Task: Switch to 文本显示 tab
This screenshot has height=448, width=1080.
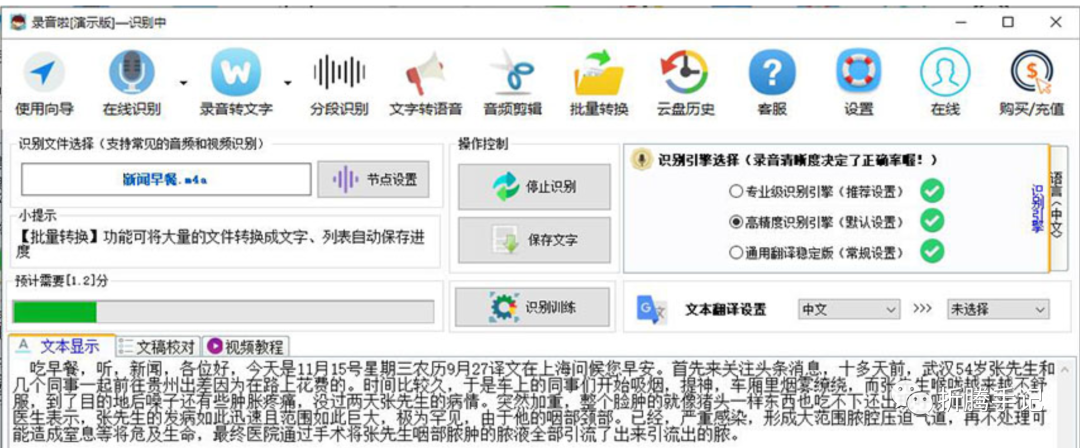Action: click(x=60, y=345)
